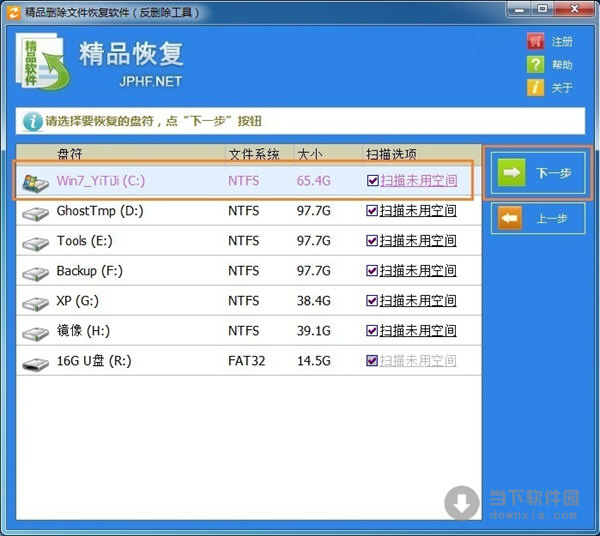Open the 注册 register link
The image size is (600, 536).
pyautogui.click(x=562, y=42)
